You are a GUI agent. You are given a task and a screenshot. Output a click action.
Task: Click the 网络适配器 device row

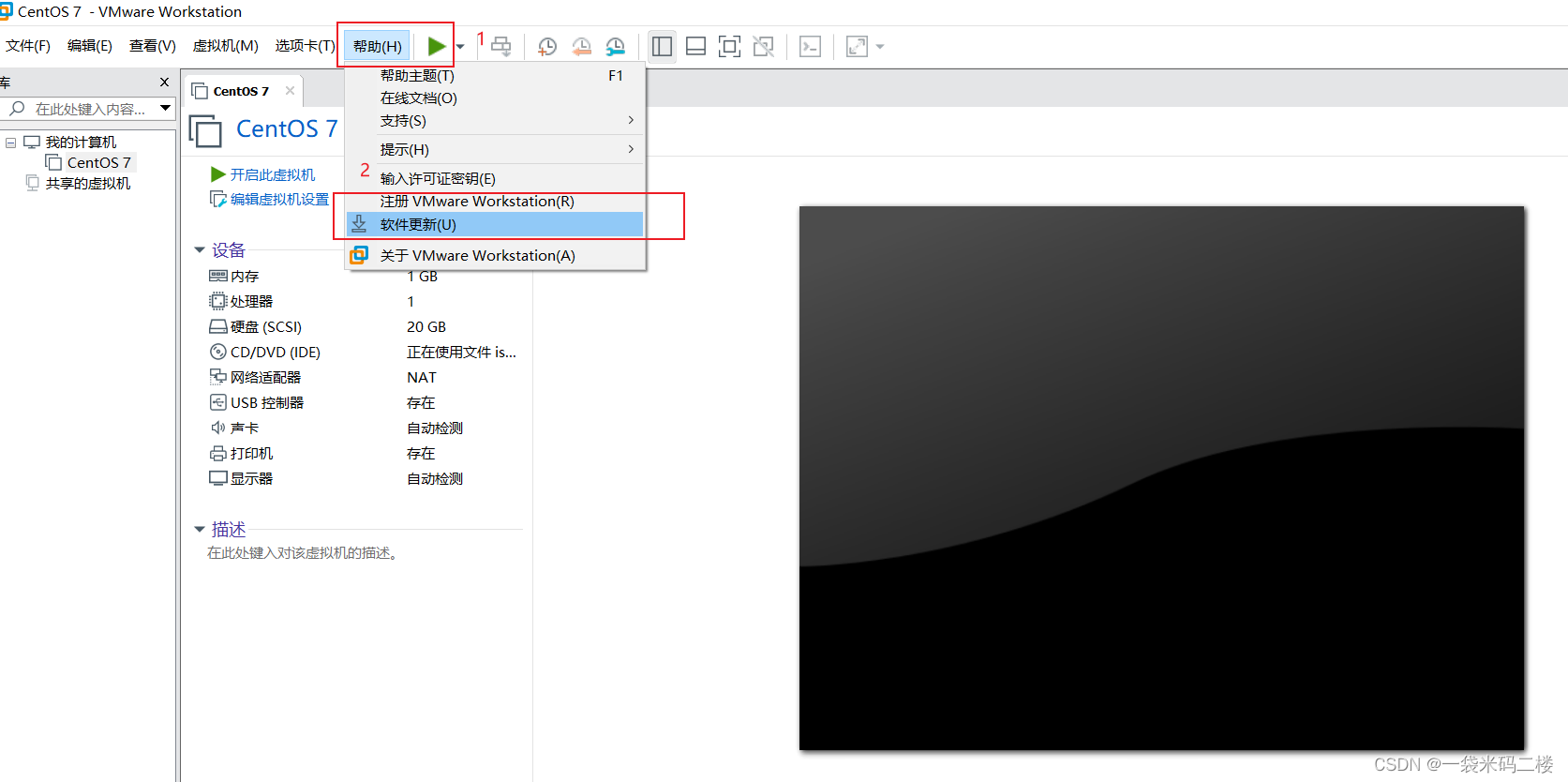(x=364, y=378)
